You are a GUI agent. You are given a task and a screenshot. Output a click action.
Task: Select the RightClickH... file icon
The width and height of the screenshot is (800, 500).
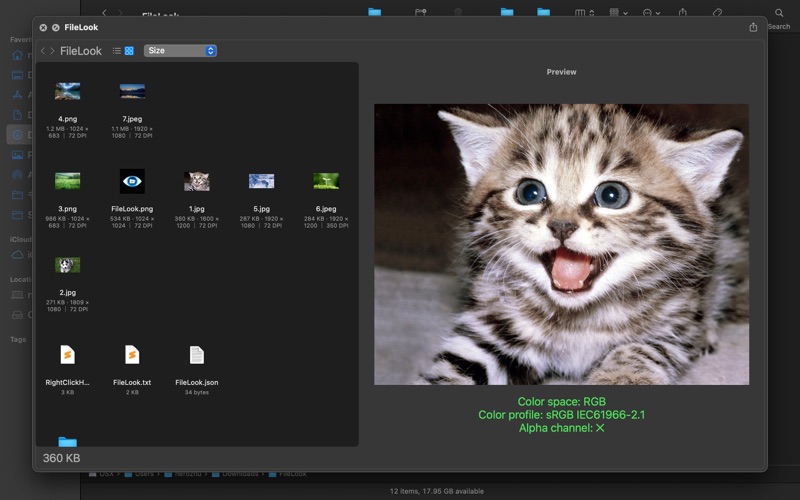pyautogui.click(x=67, y=355)
